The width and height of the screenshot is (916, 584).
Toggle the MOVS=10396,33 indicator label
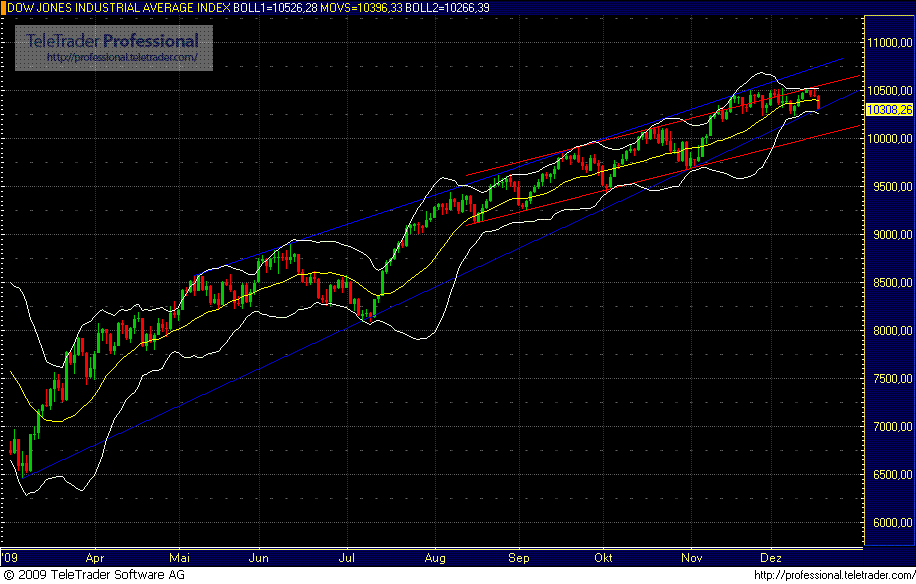[x=359, y=8]
